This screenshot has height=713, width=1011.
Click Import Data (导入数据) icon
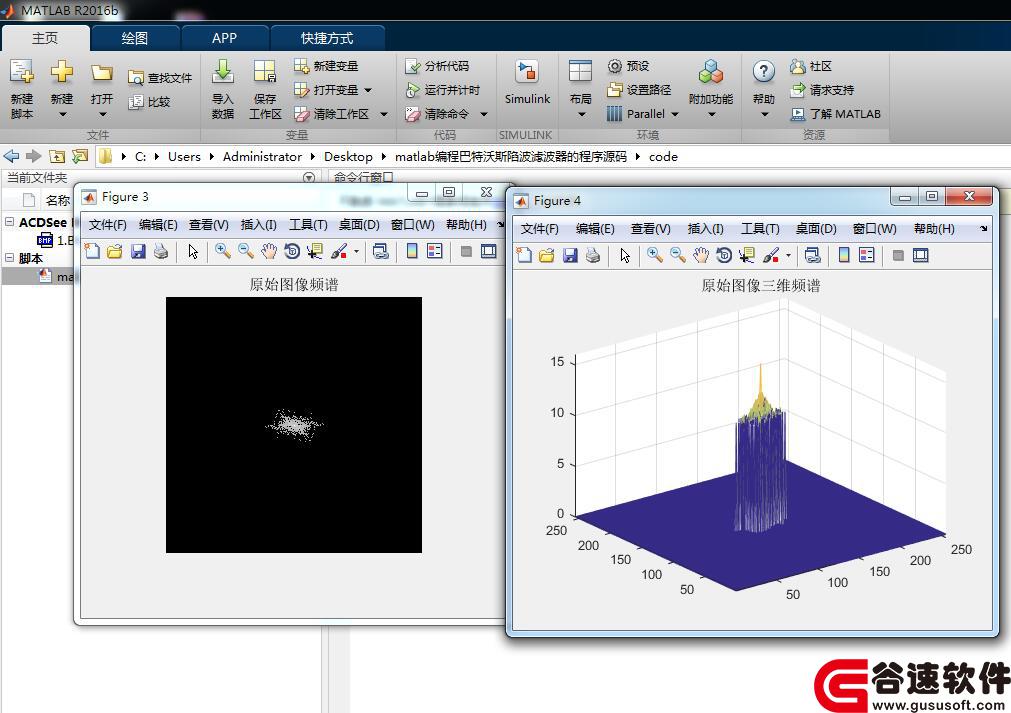(223, 72)
